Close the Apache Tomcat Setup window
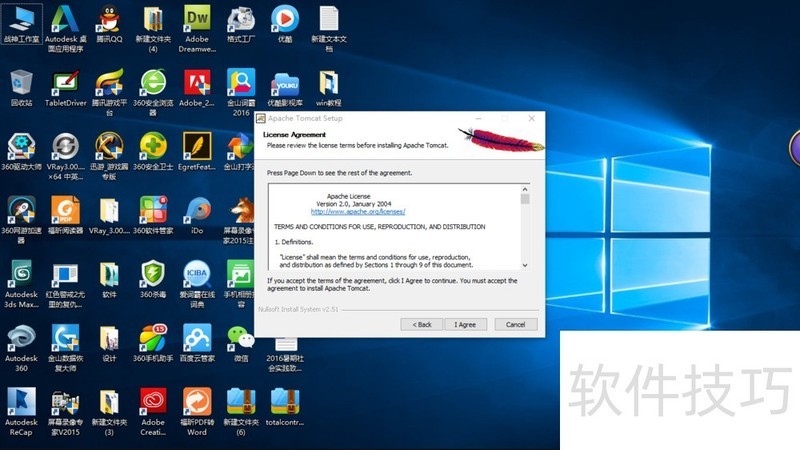Image resolution: width=800 pixels, height=450 pixels. (532, 118)
